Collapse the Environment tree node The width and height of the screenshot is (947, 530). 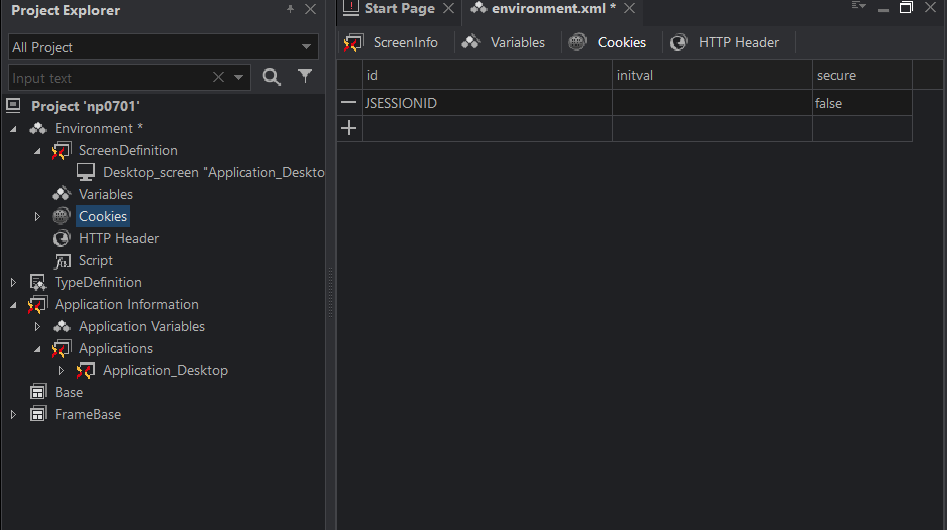[13, 129]
